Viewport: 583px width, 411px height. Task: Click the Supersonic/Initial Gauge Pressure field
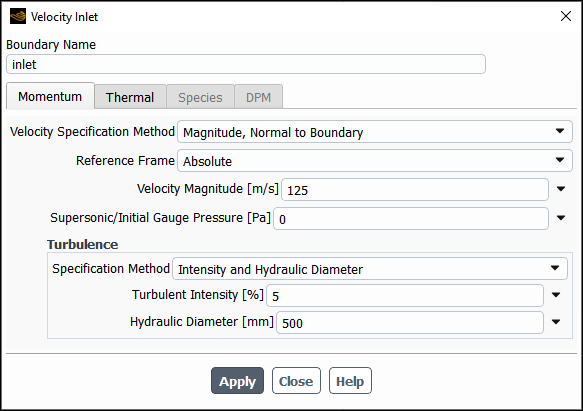tap(411, 219)
